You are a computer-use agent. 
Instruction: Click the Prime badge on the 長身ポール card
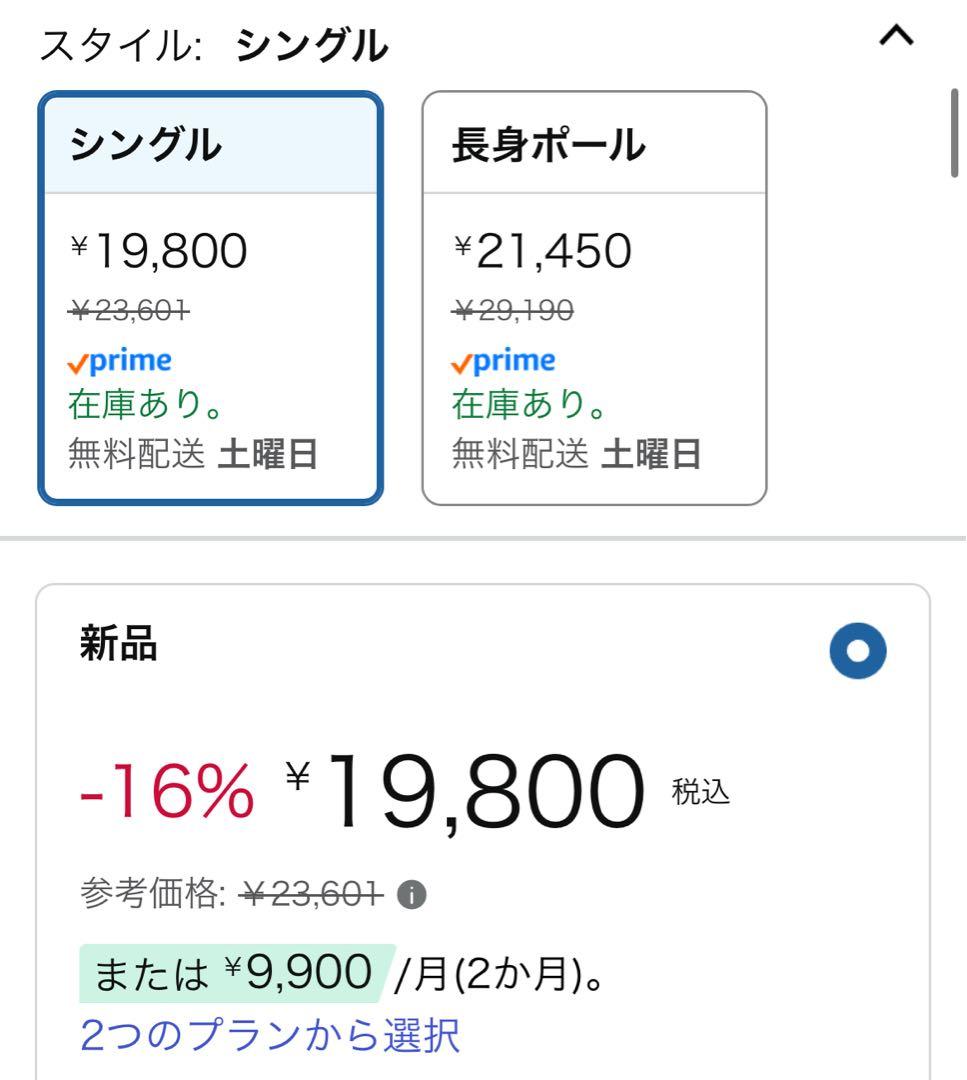pyautogui.click(x=503, y=360)
